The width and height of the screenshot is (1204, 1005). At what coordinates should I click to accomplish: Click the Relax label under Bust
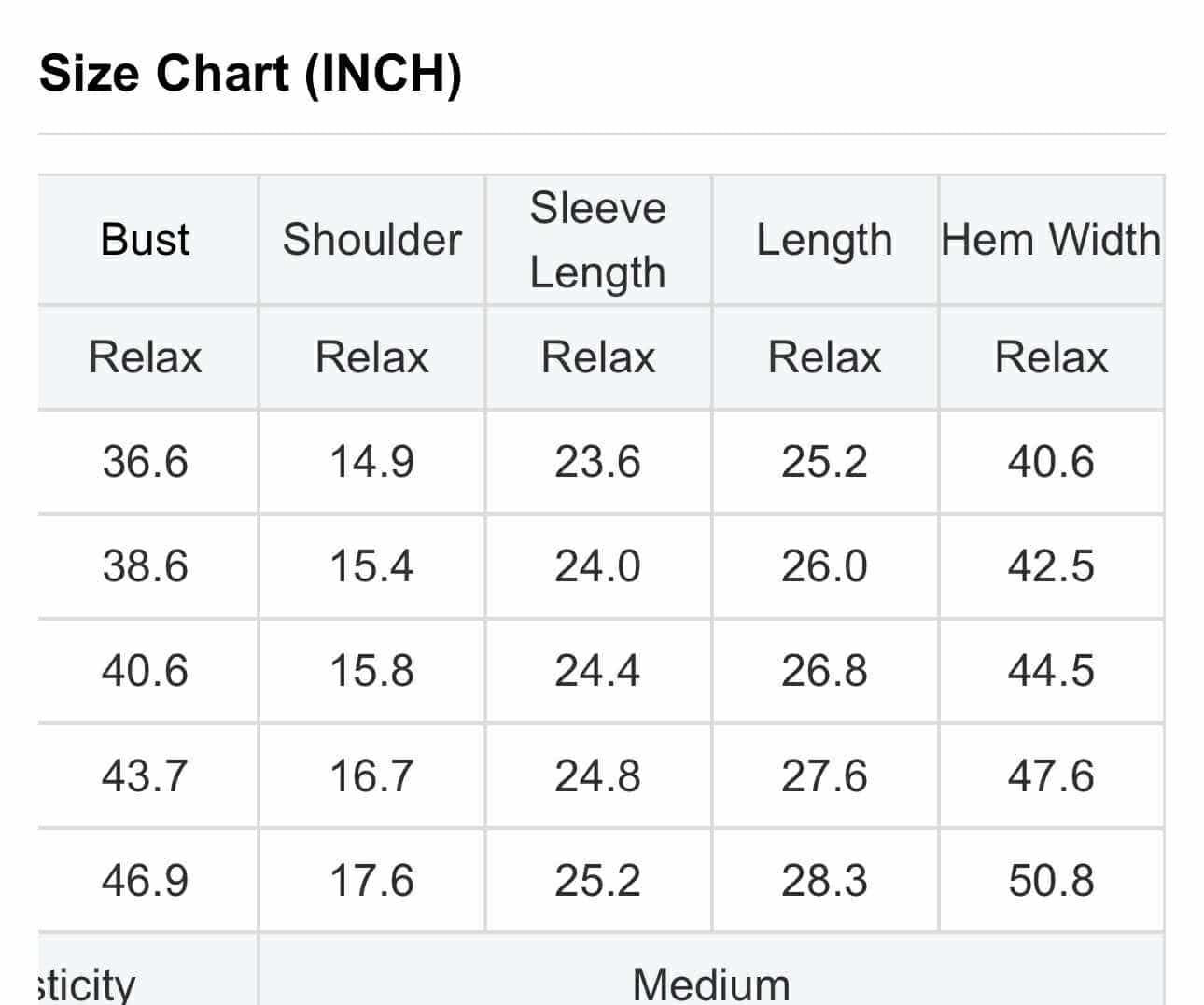click(x=145, y=357)
